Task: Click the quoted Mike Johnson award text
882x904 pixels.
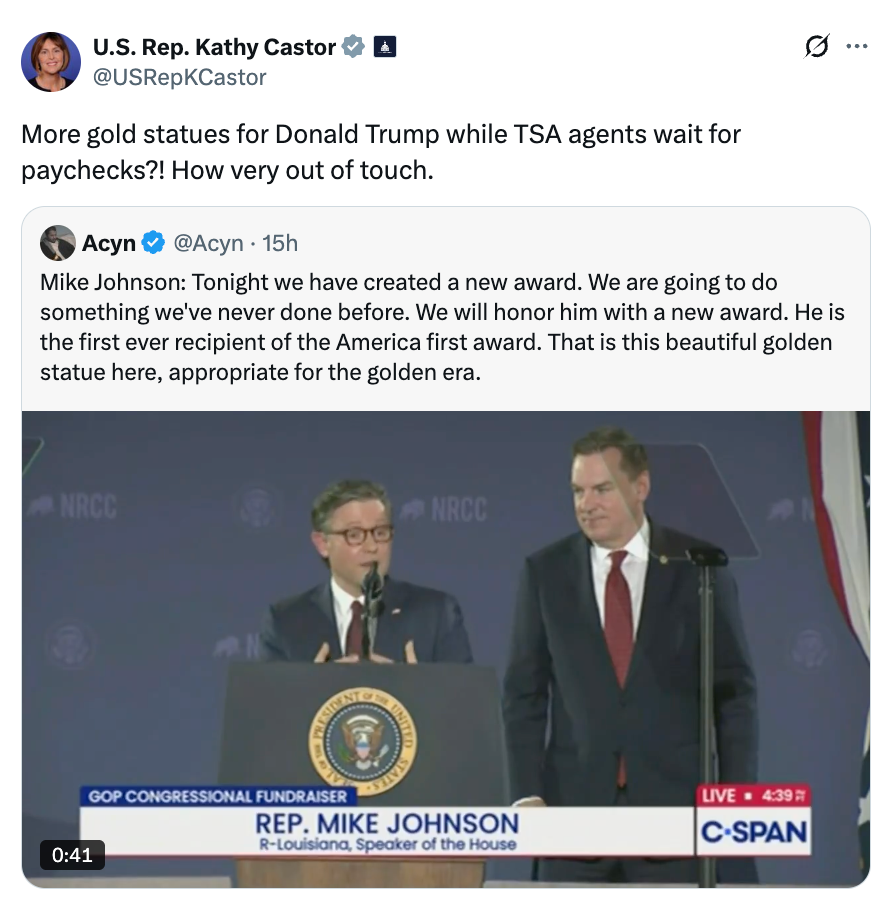Action: [x=440, y=326]
